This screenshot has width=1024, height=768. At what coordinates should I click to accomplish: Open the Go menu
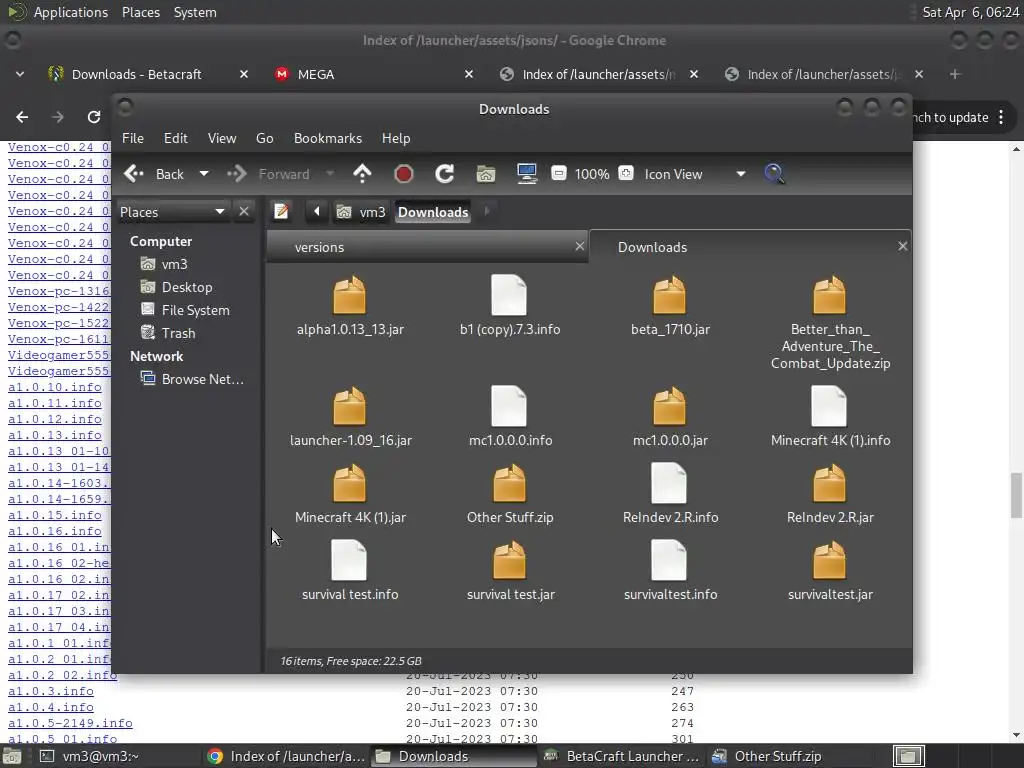tap(264, 138)
